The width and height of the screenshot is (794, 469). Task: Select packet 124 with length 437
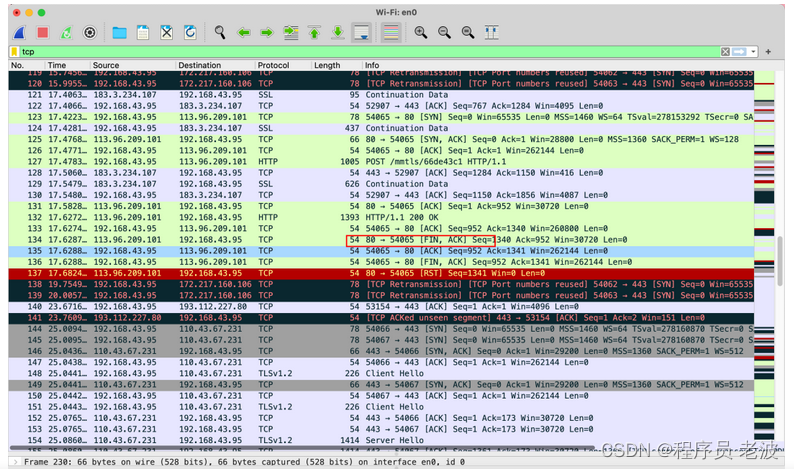(381, 129)
